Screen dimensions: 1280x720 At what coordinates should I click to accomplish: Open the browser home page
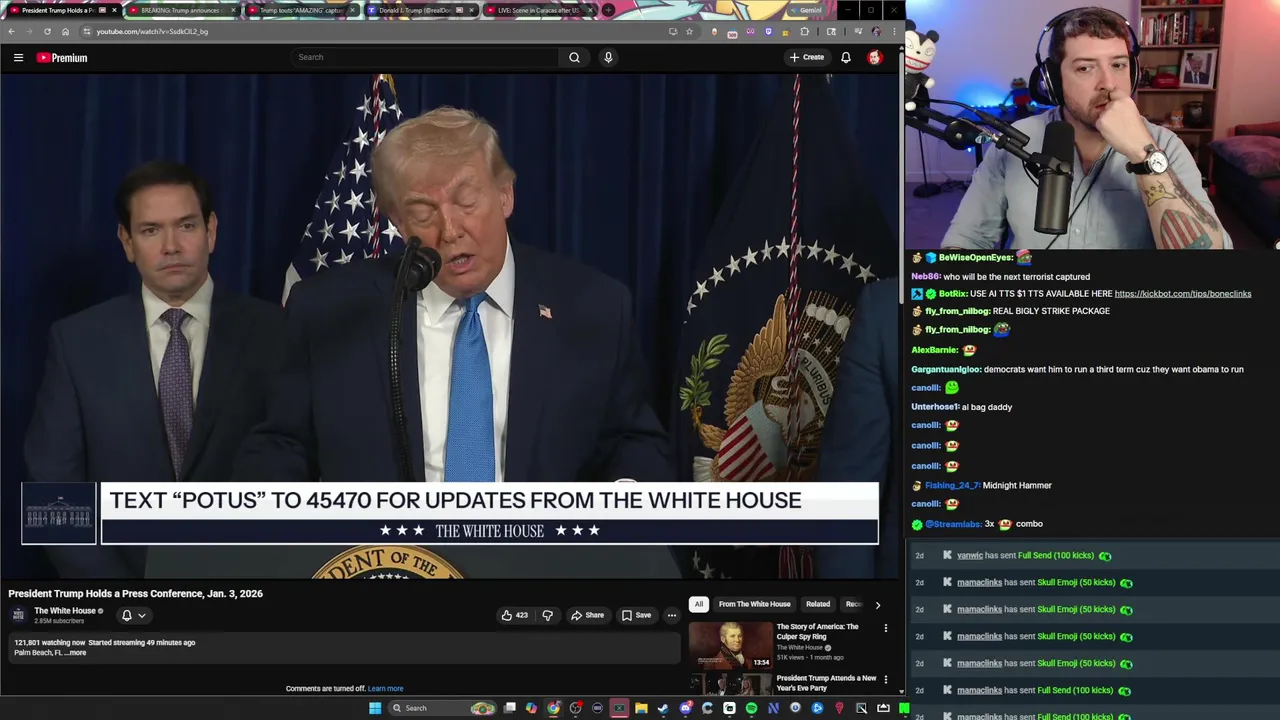(x=65, y=31)
